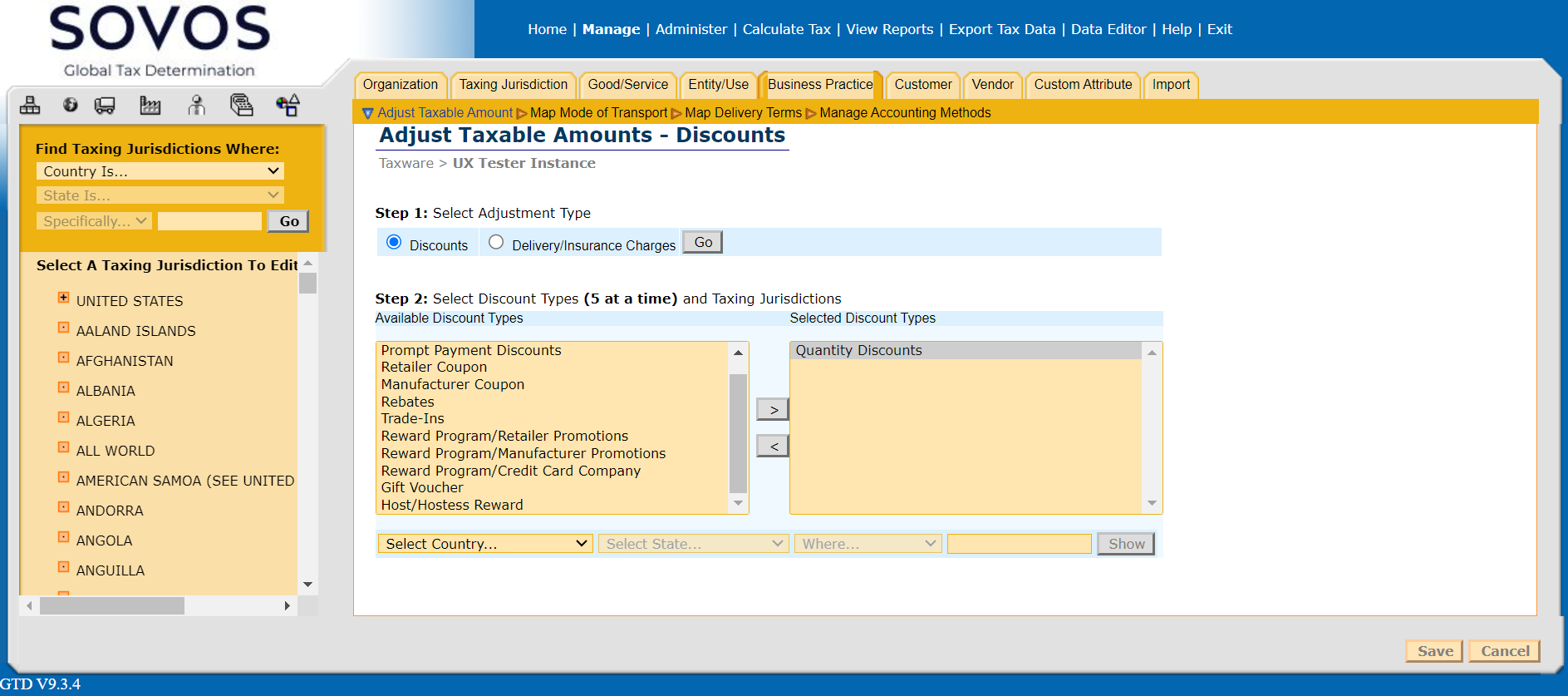Select Delivery/Insurance Charges radio button
Screen dimensions: 1568x696
point(496,242)
